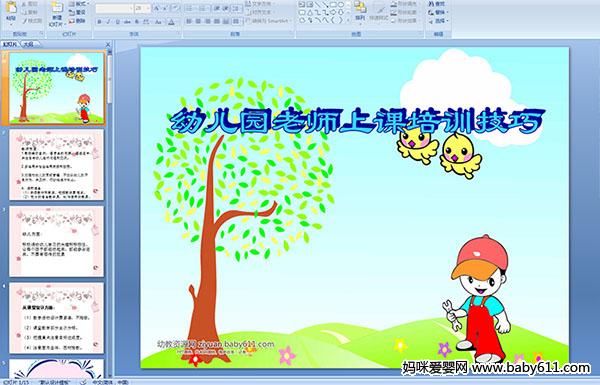
Task: Expand the slide Layout dropdown
Action: [x=78, y=4]
